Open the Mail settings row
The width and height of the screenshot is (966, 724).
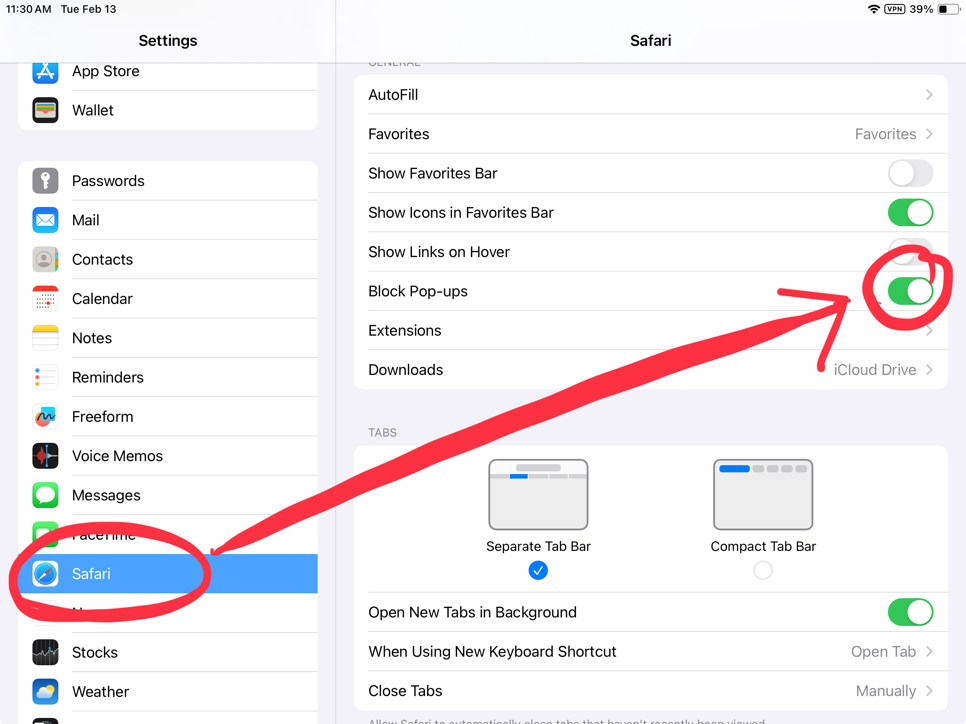pyautogui.click(x=168, y=220)
